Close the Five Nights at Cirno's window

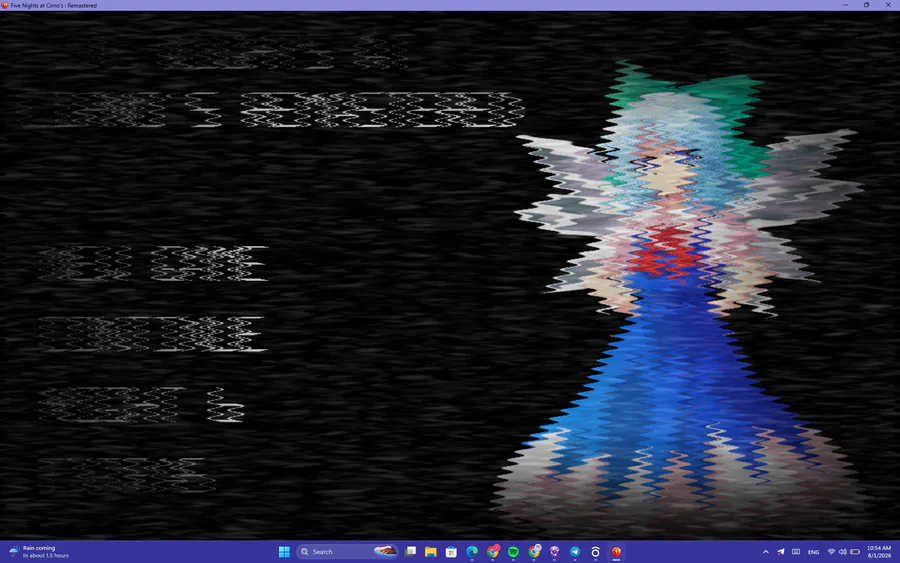[888, 5]
